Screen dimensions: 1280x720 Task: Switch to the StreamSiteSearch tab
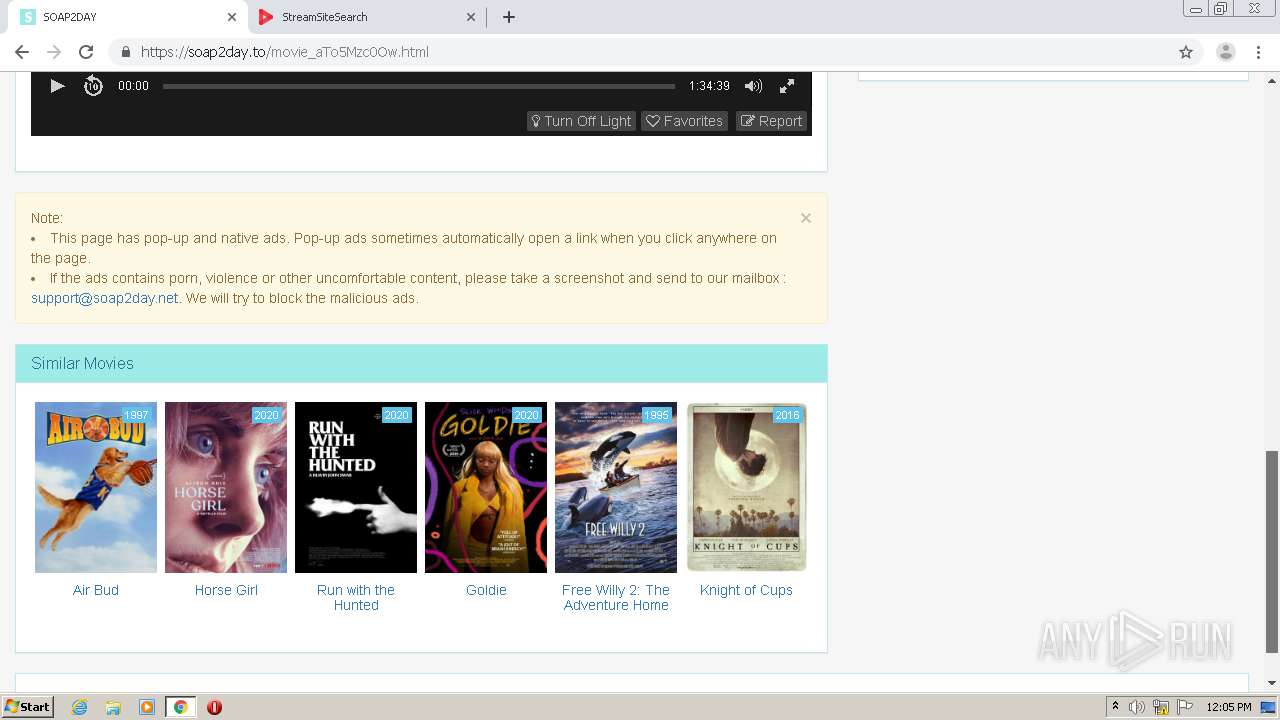coord(366,17)
